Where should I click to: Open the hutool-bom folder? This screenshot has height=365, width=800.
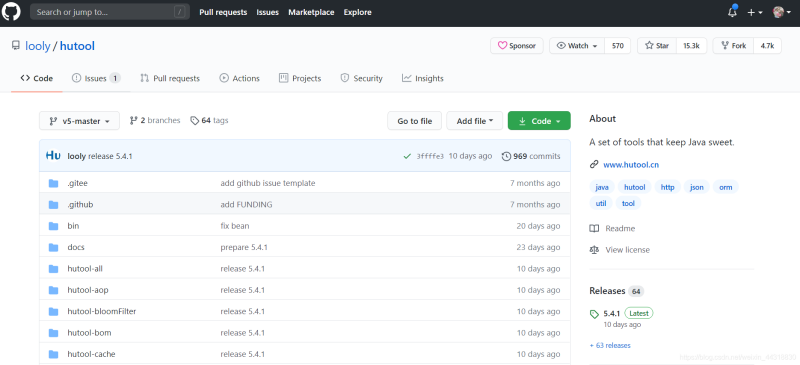click(89, 333)
